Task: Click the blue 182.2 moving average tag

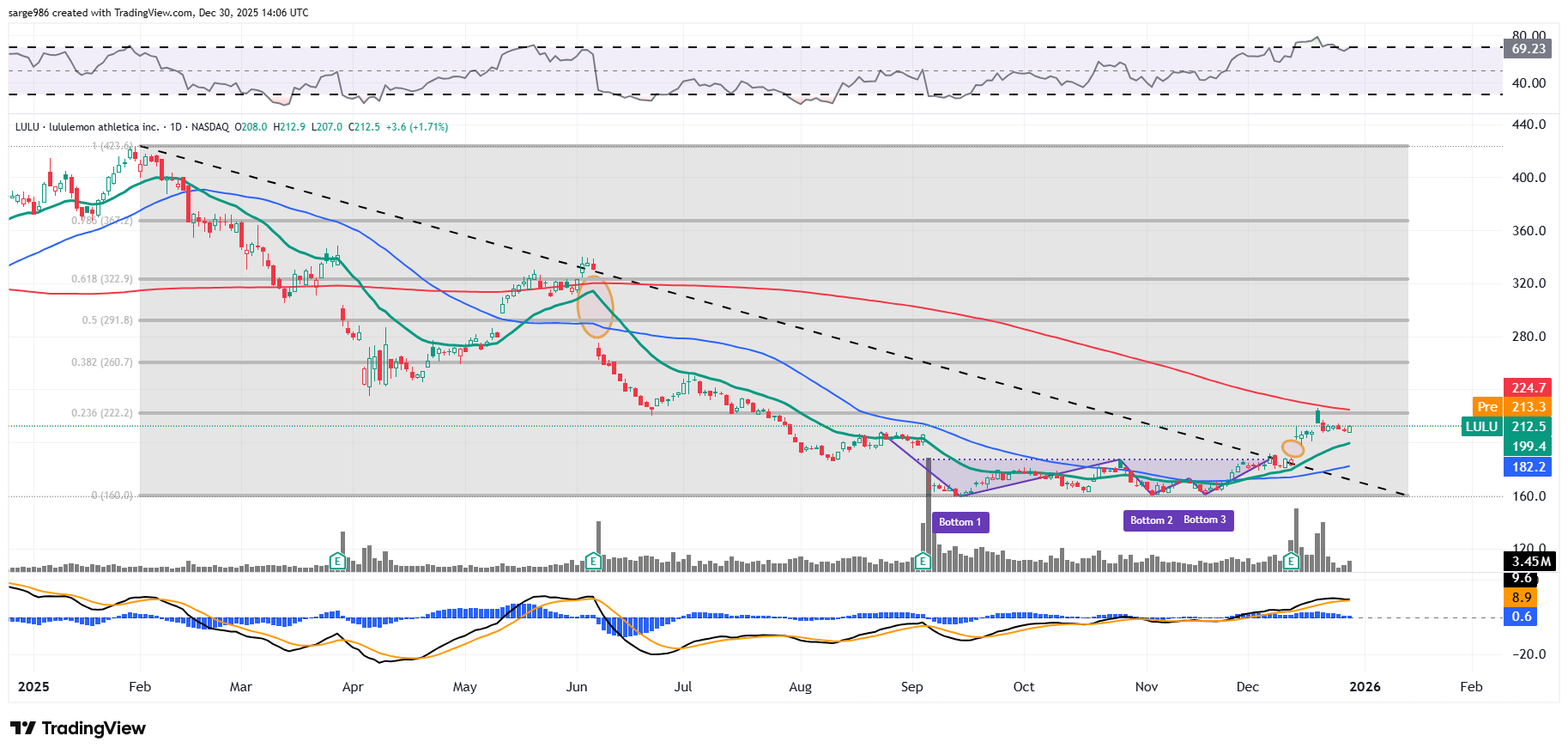Action: pos(1528,467)
